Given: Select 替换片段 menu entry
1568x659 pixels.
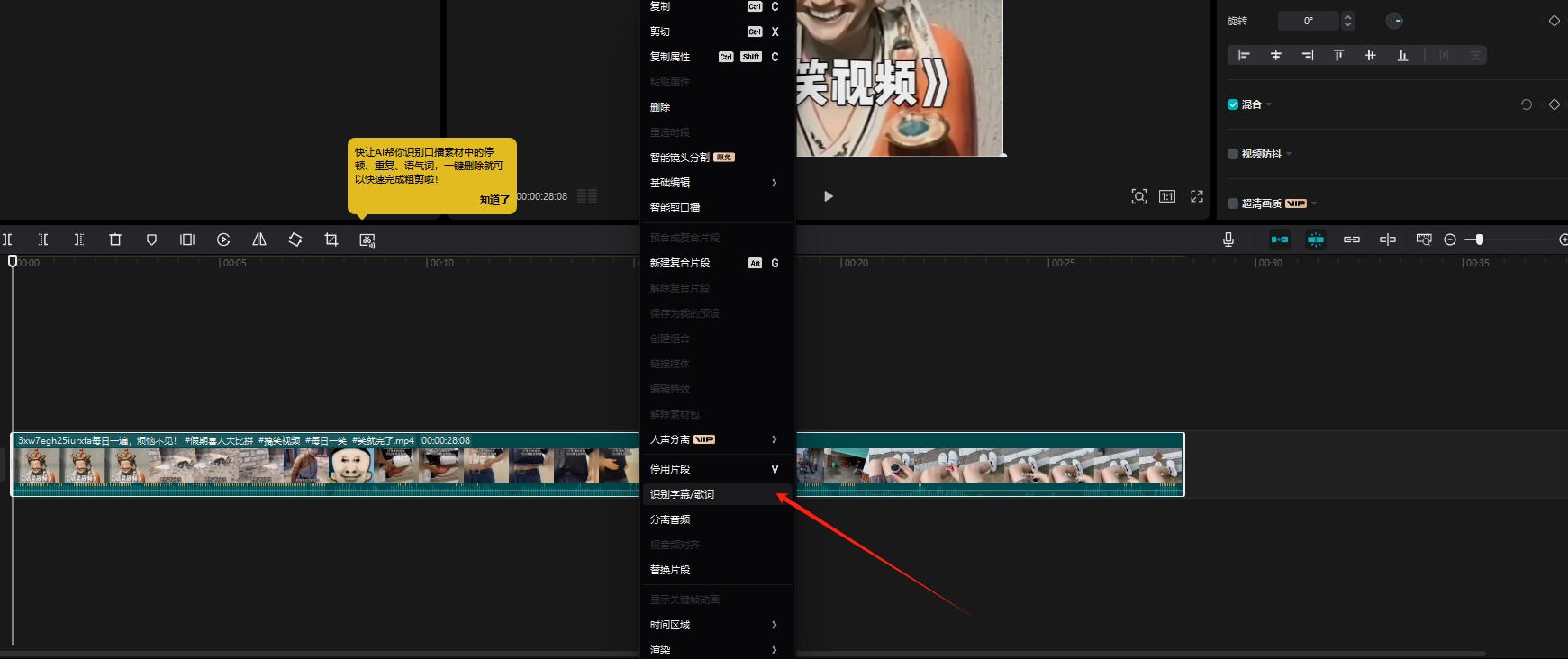Looking at the screenshot, I should [x=717, y=570].
